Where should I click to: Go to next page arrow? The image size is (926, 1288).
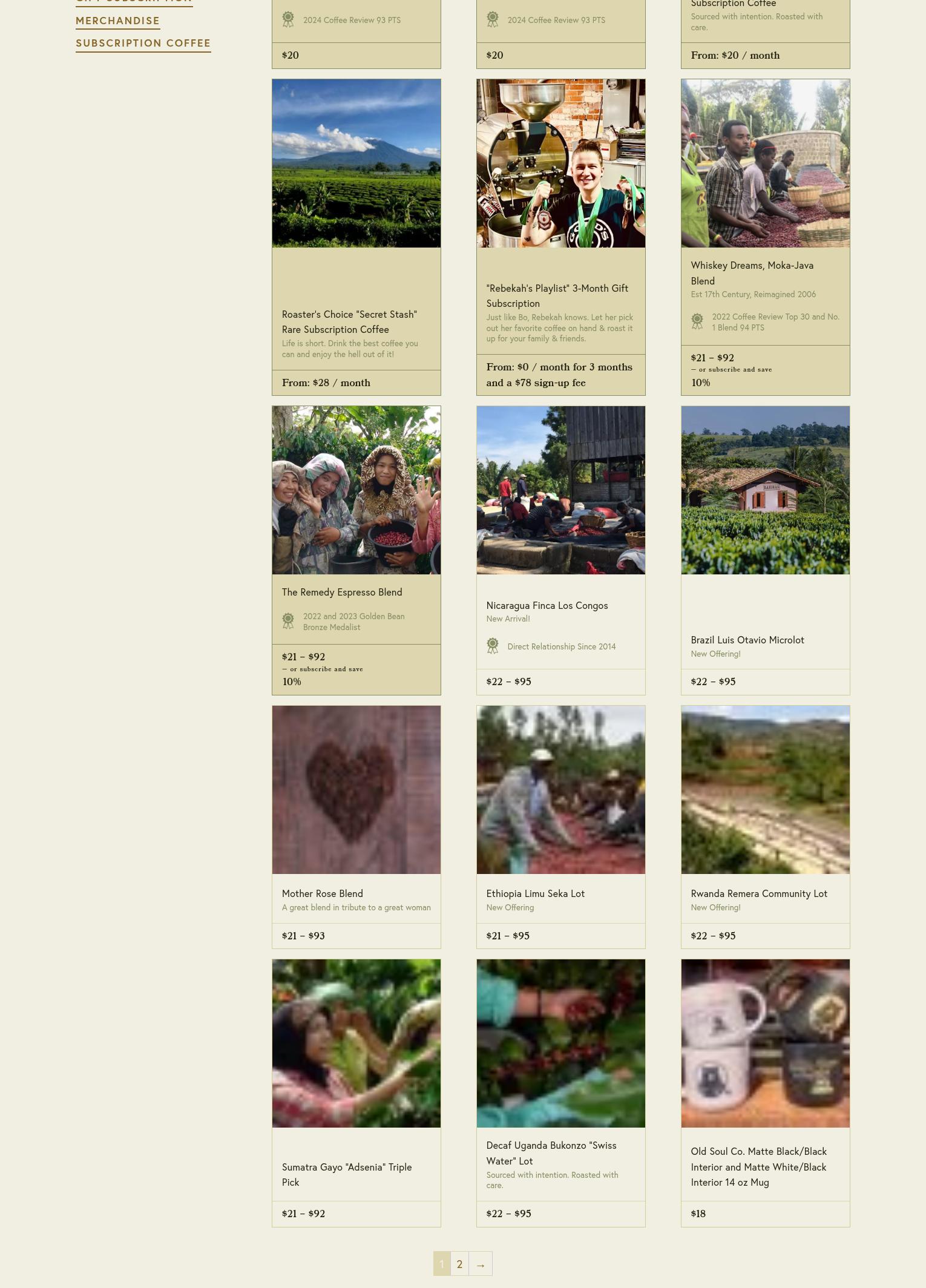pyautogui.click(x=481, y=1264)
